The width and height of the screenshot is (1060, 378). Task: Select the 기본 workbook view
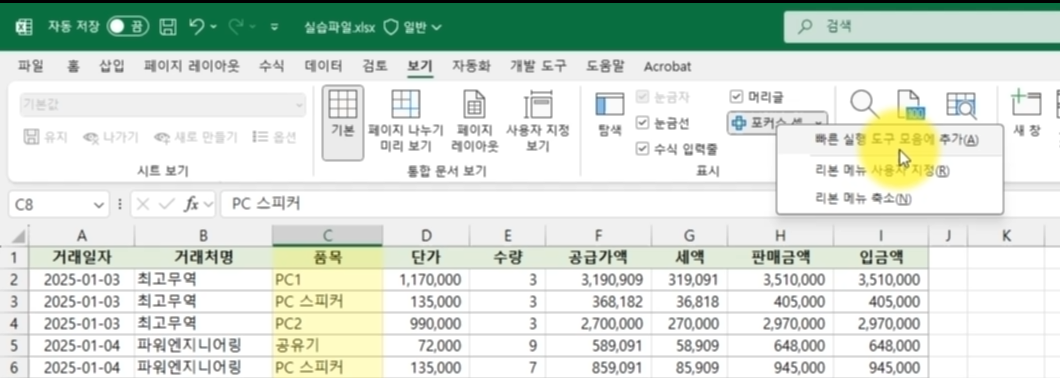(x=343, y=122)
